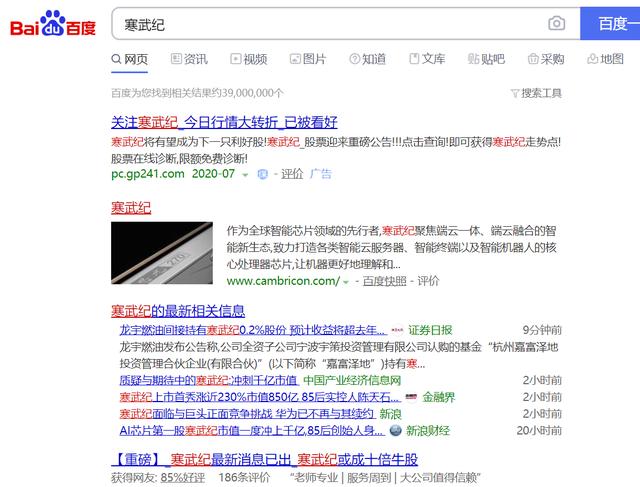Click the 新浪 source name
Image resolution: width=640 pixels, height=487 pixels.
click(391, 414)
